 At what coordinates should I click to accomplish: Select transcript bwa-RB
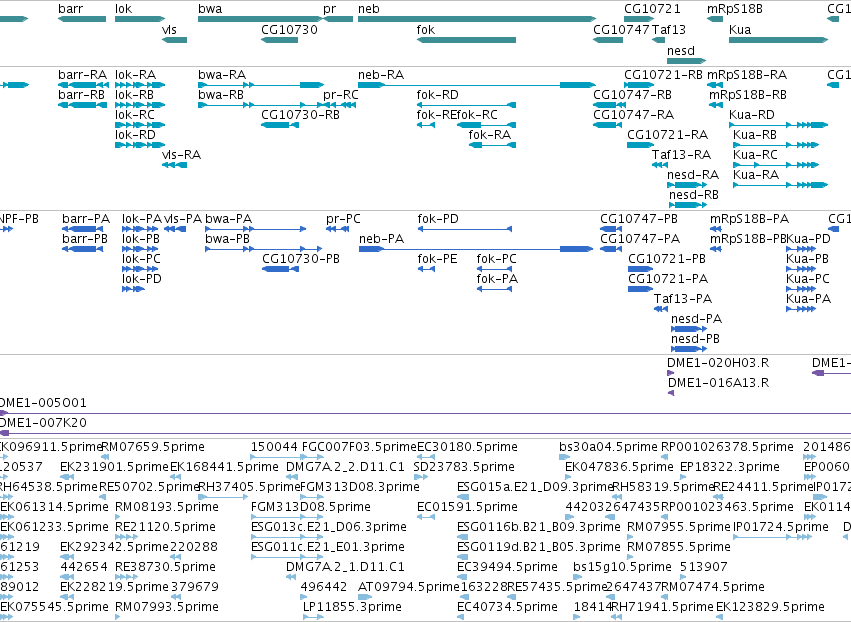[221, 95]
